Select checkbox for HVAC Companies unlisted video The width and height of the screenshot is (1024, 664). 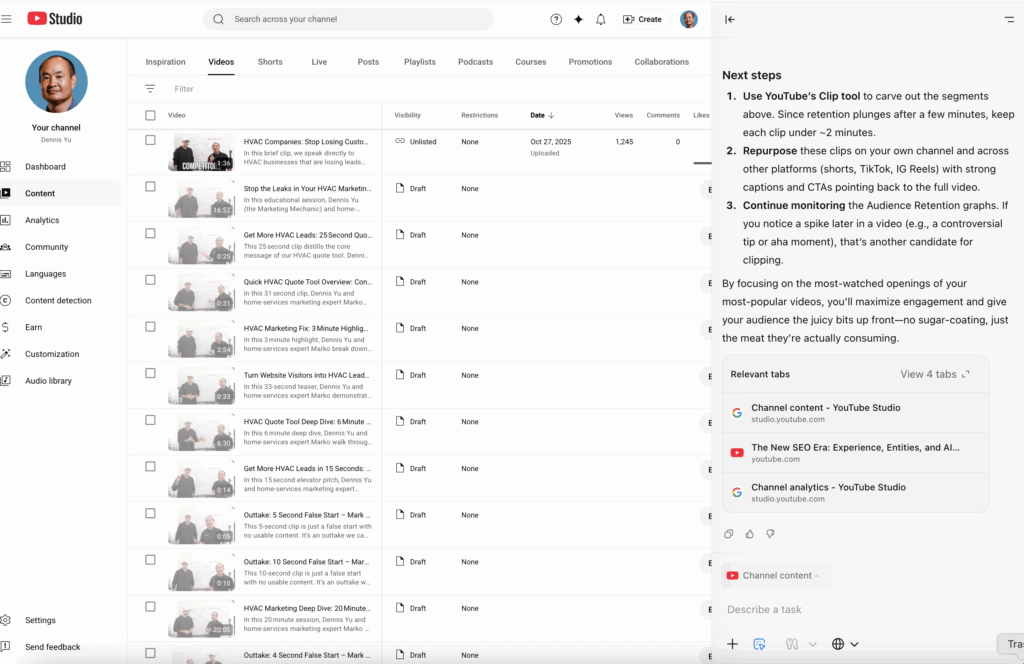coord(150,140)
